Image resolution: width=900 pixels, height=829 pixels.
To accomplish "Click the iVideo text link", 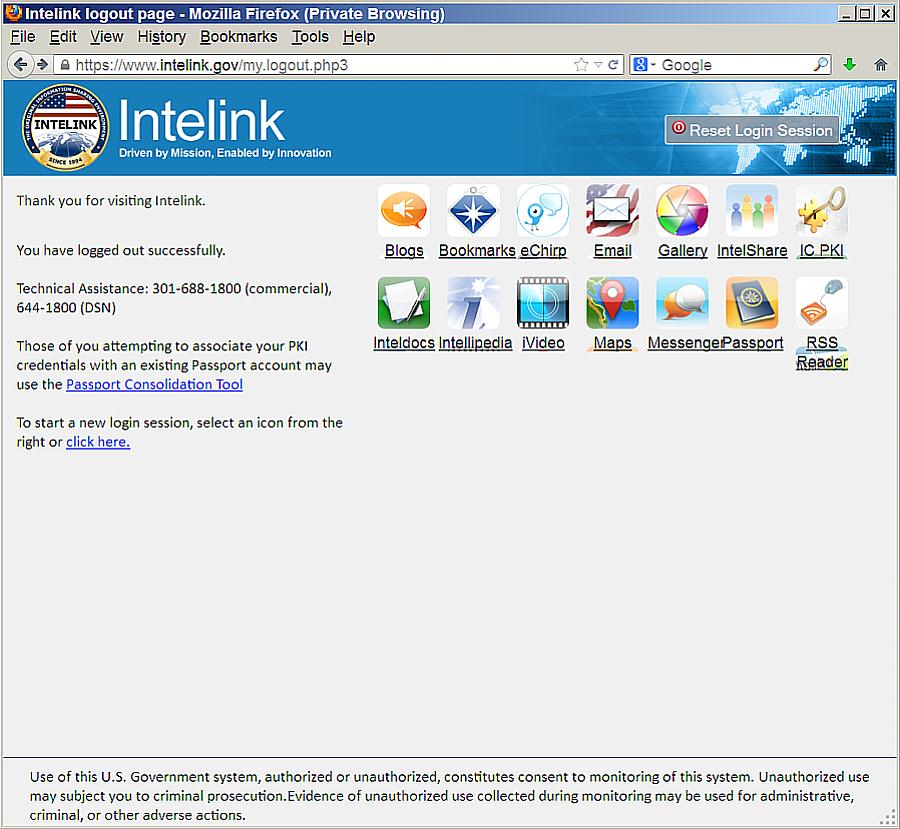I will click(x=543, y=343).
